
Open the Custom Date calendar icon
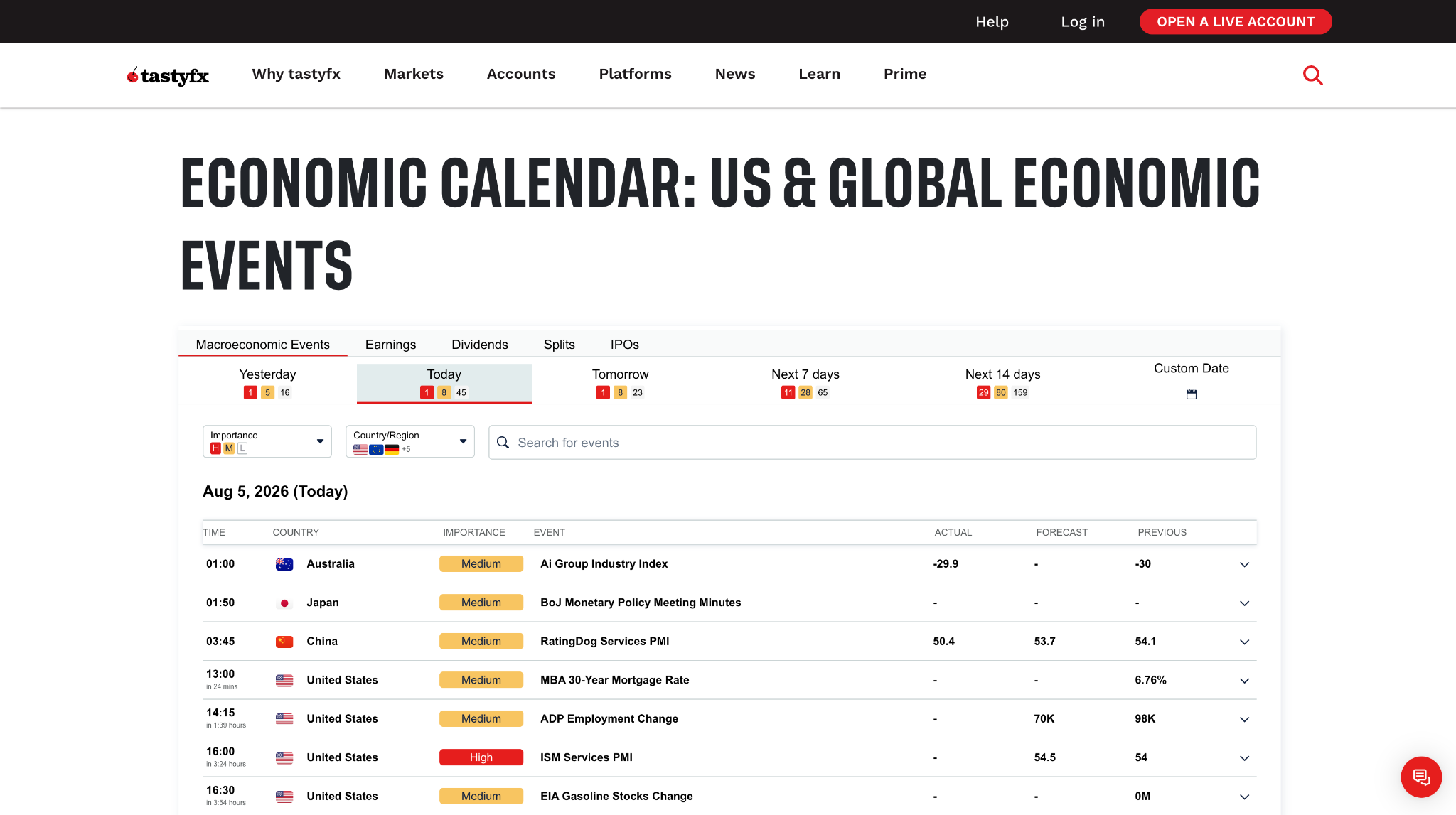point(1192,394)
